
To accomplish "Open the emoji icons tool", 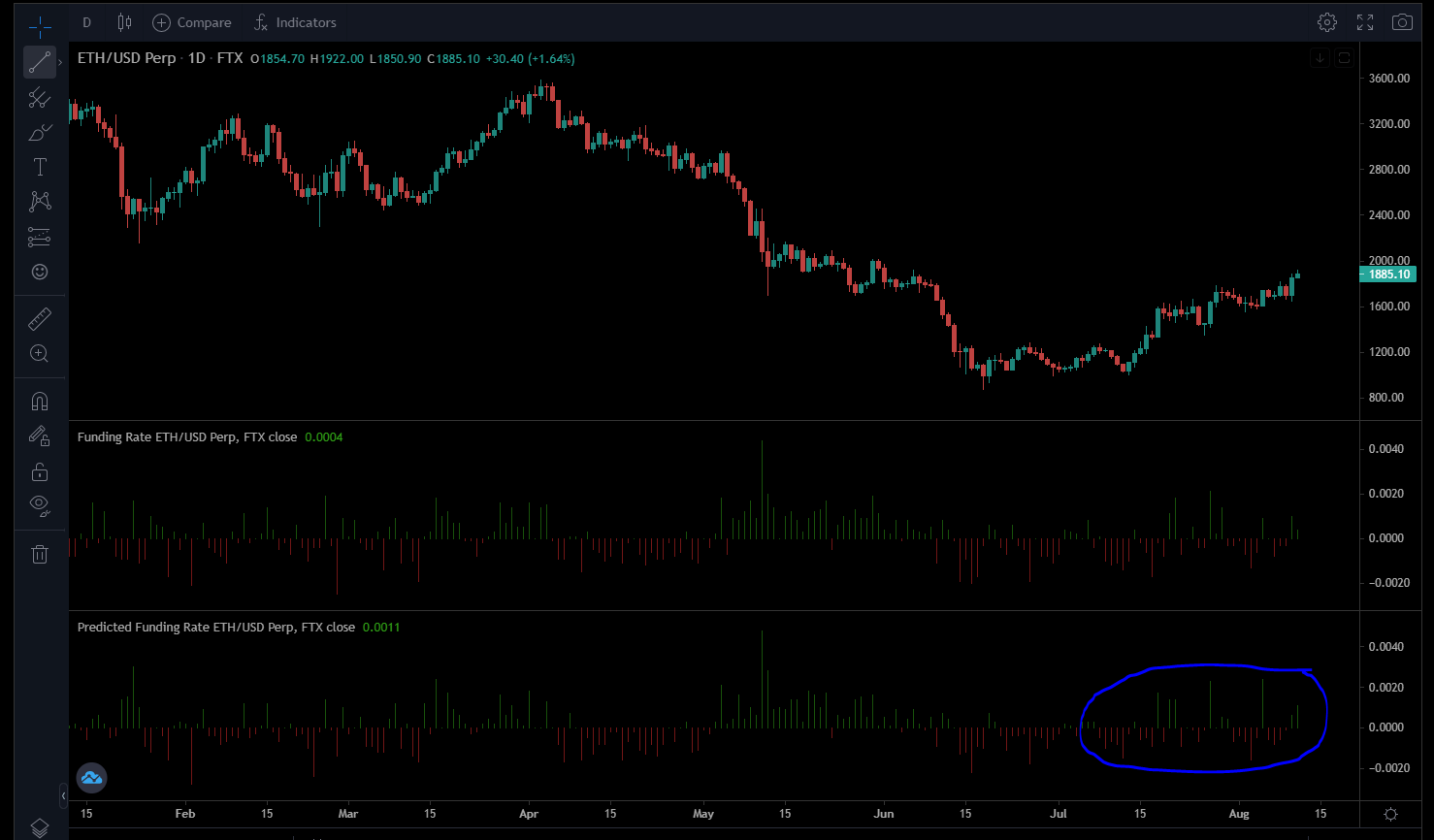I will pyautogui.click(x=39, y=272).
